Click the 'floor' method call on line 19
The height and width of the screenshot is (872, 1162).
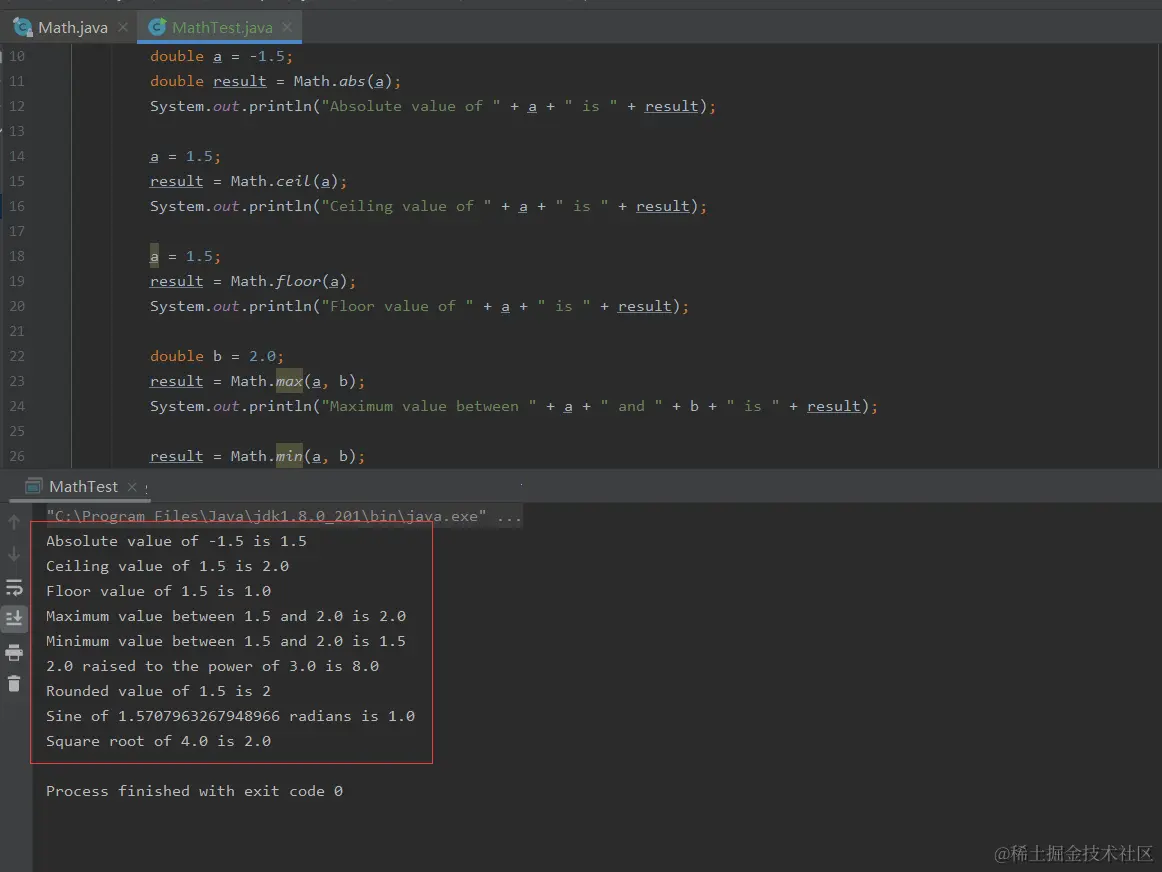click(298, 282)
